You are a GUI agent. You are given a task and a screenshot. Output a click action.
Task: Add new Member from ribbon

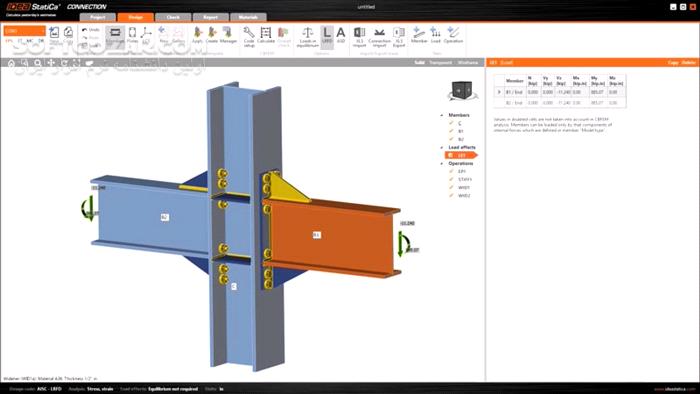click(x=419, y=35)
